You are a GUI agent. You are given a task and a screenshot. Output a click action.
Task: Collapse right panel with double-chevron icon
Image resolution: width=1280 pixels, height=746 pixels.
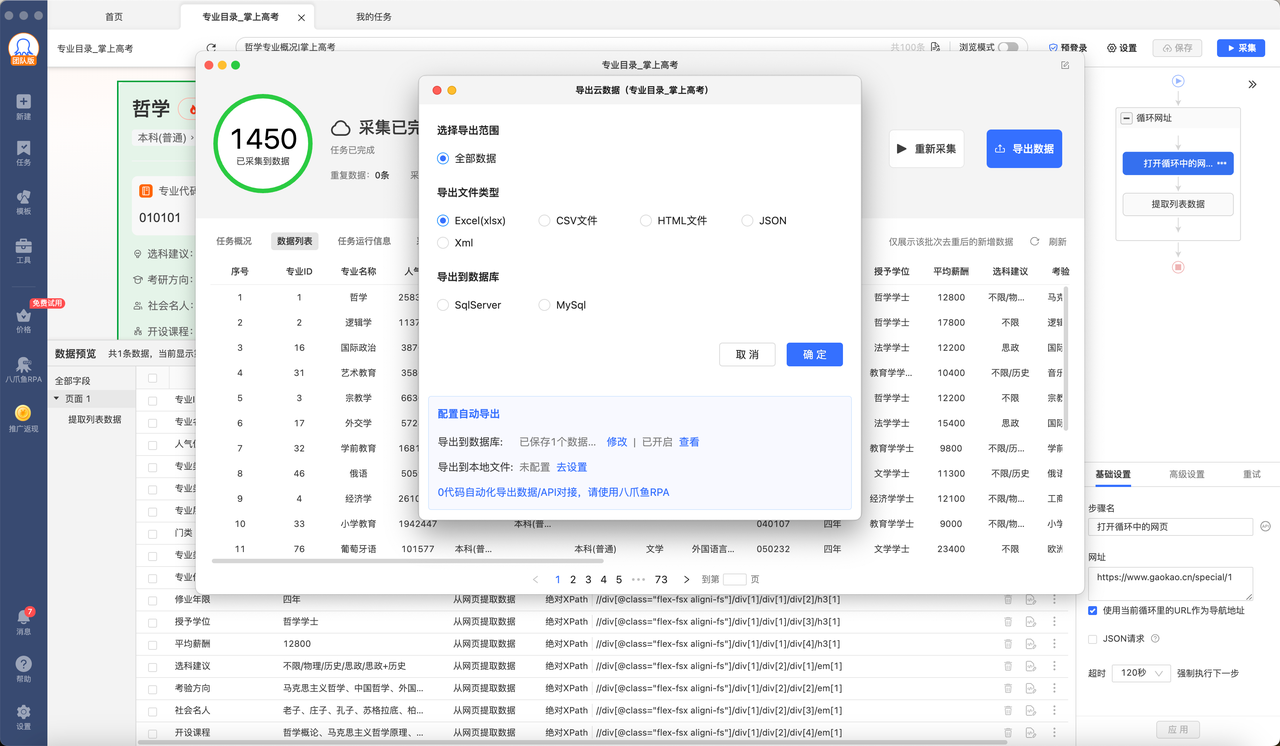(1252, 85)
